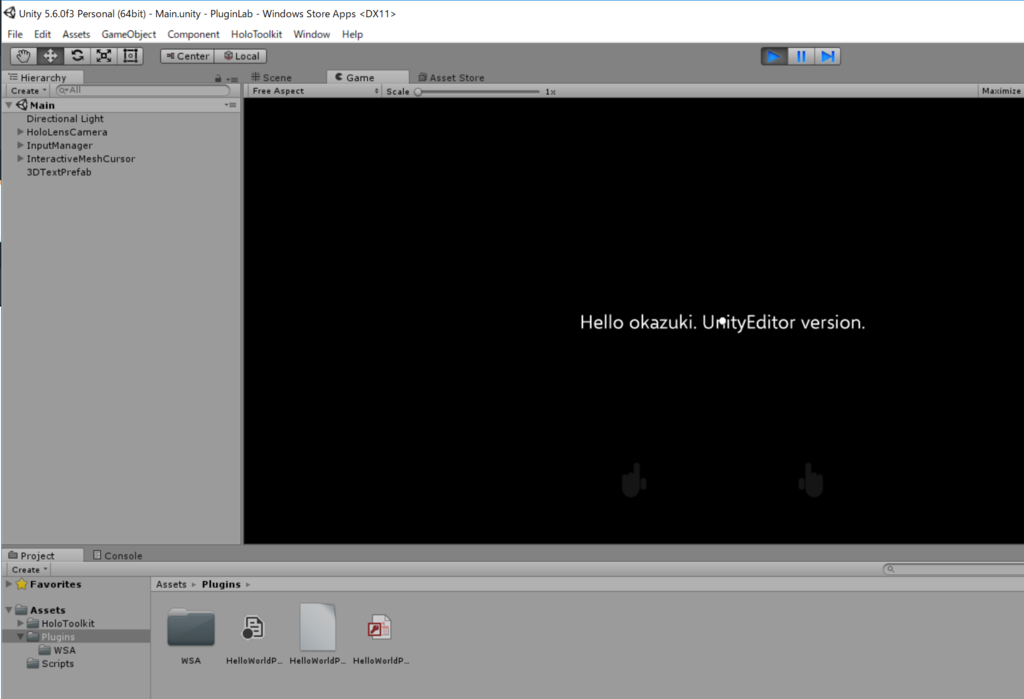Expand the Favorites section
The height and width of the screenshot is (699, 1024).
coord(8,584)
